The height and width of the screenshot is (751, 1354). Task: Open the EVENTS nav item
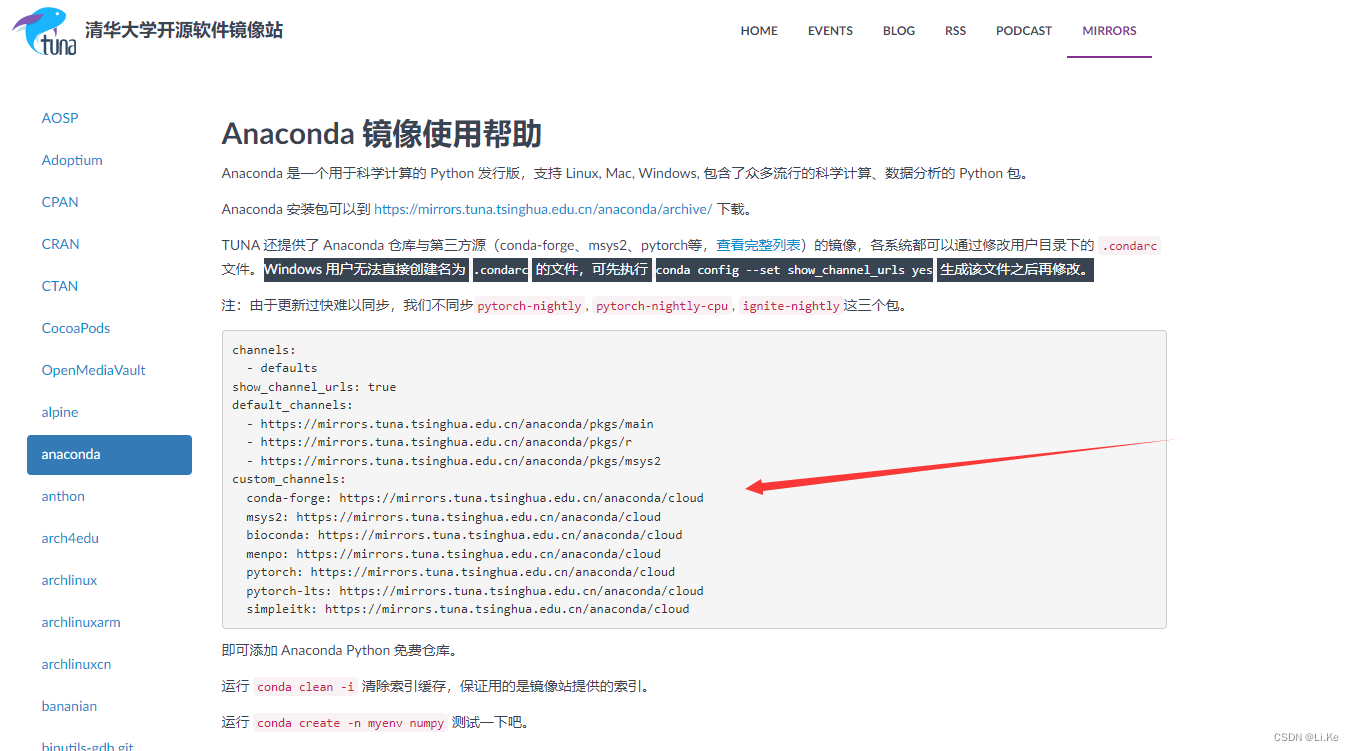tap(830, 31)
